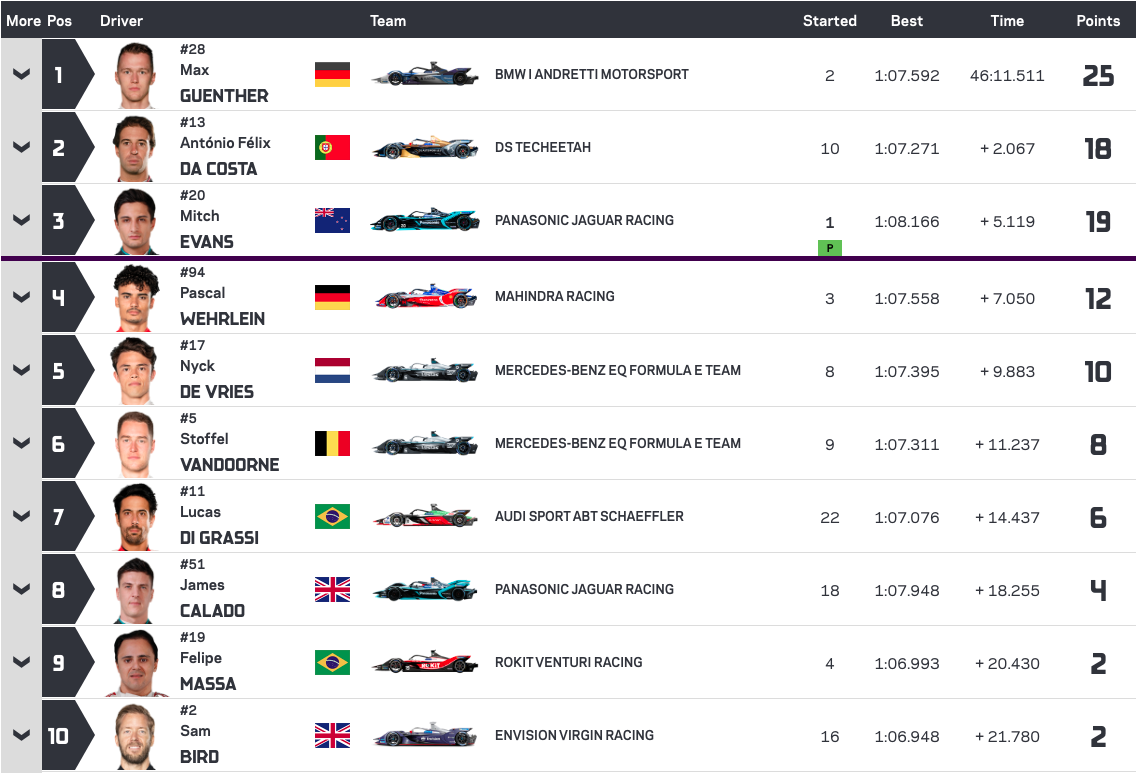Click the Points column header
This screenshot has width=1137, height=773.
pos(1098,20)
